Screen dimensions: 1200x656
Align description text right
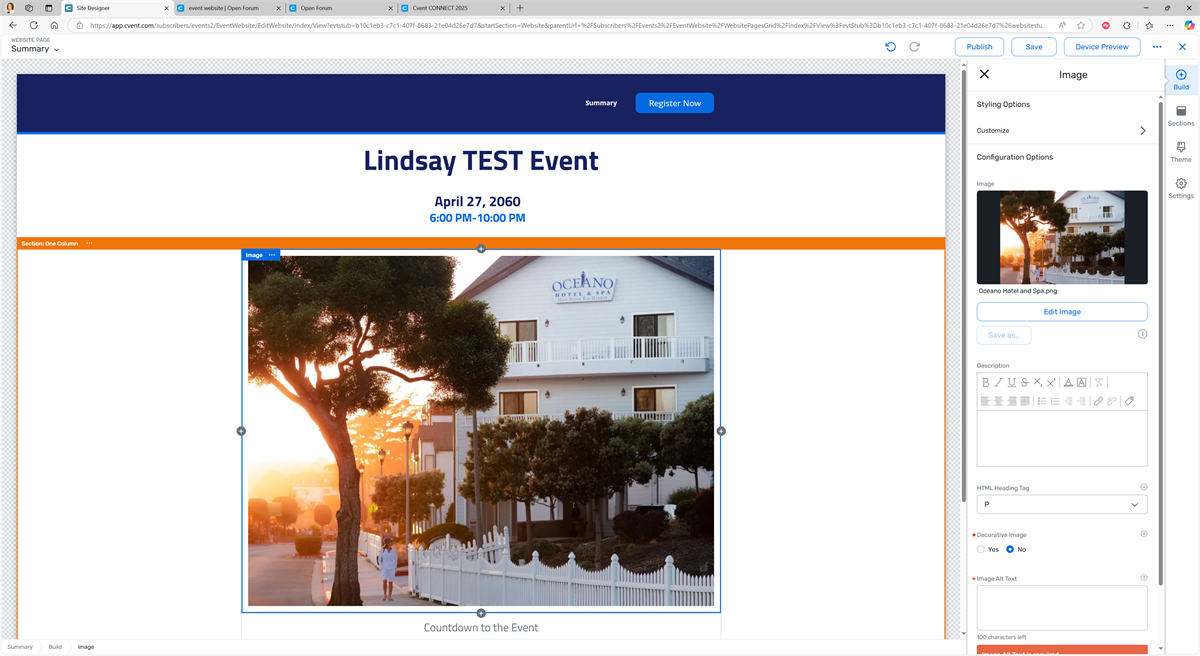1011,401
